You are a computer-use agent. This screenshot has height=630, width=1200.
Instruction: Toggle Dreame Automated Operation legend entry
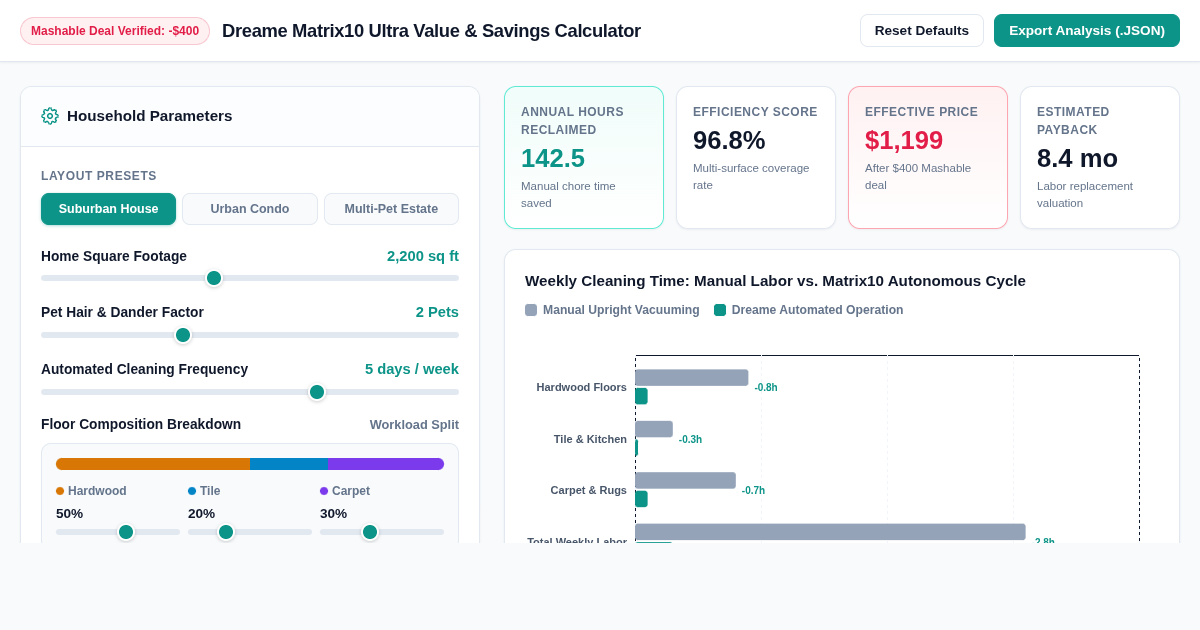809,310
